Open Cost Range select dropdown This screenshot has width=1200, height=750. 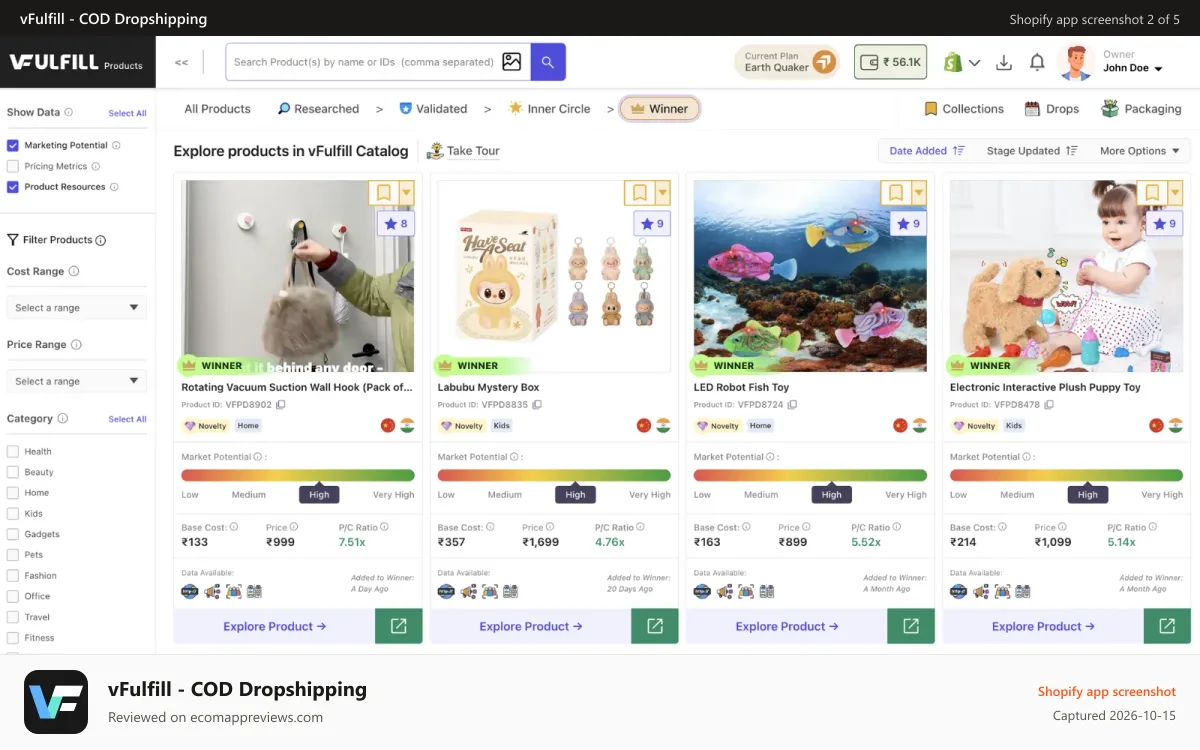[x=77, y=307]
